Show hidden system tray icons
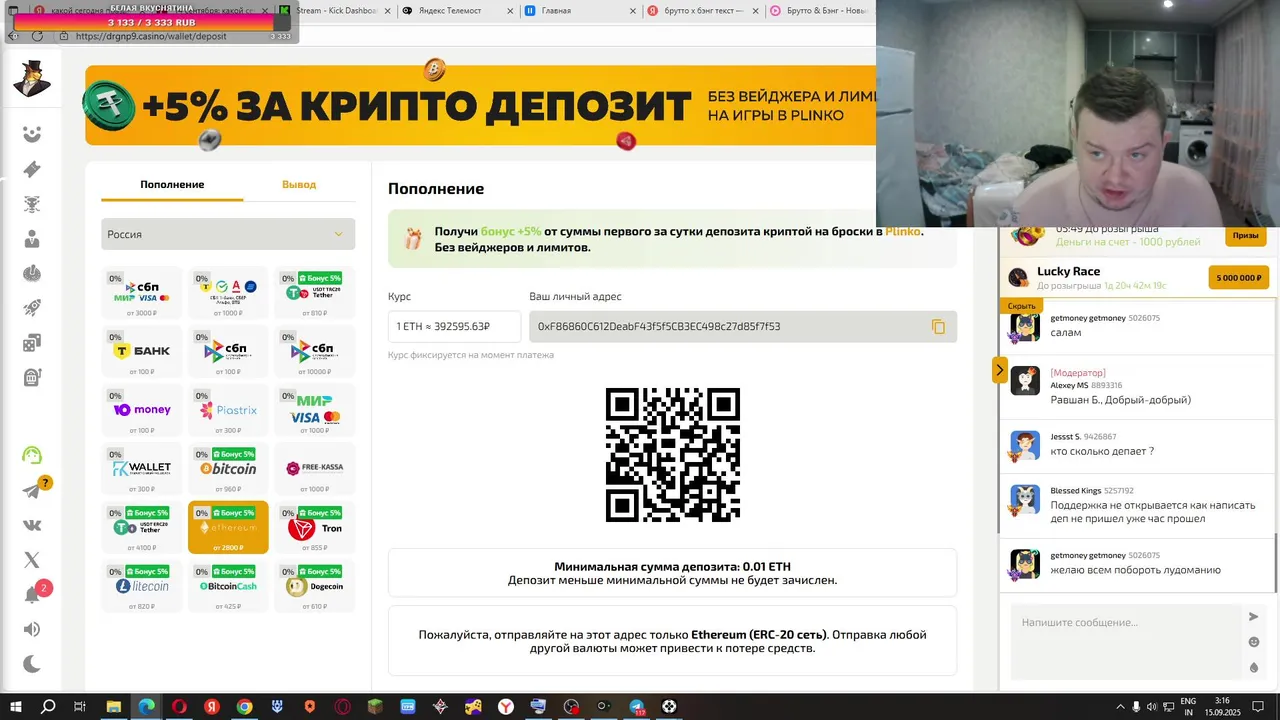Image resolution: width=1280 pixels, height=720 pixels. (x=1120, y=706)
